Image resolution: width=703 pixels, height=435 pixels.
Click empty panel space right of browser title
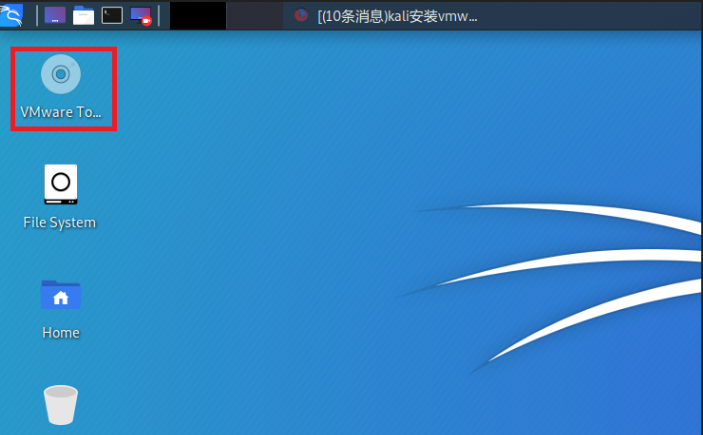600,15
